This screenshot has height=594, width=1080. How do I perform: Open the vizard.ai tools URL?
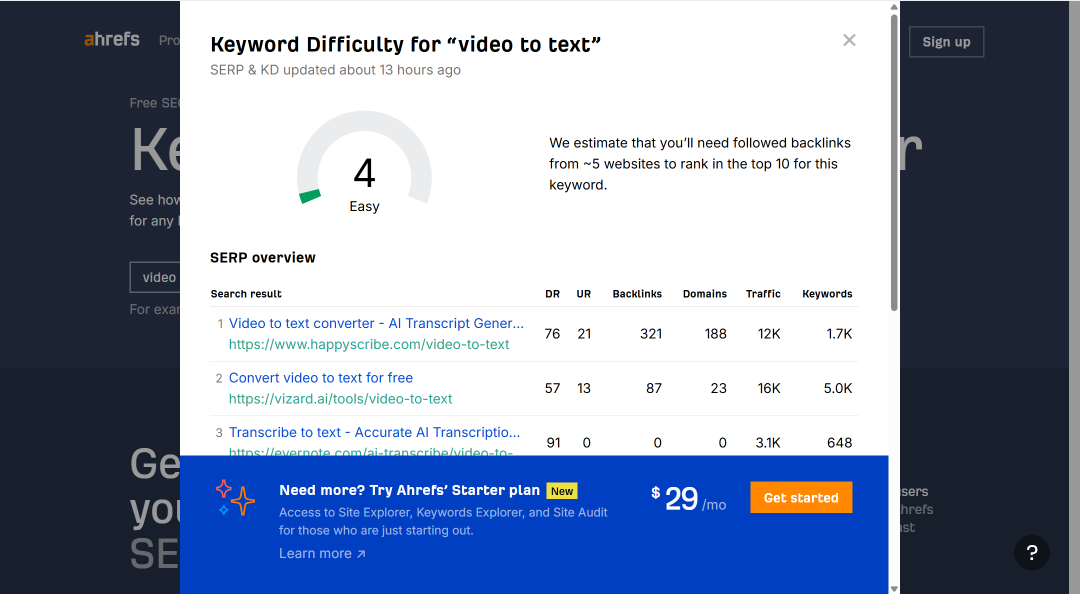340,399
